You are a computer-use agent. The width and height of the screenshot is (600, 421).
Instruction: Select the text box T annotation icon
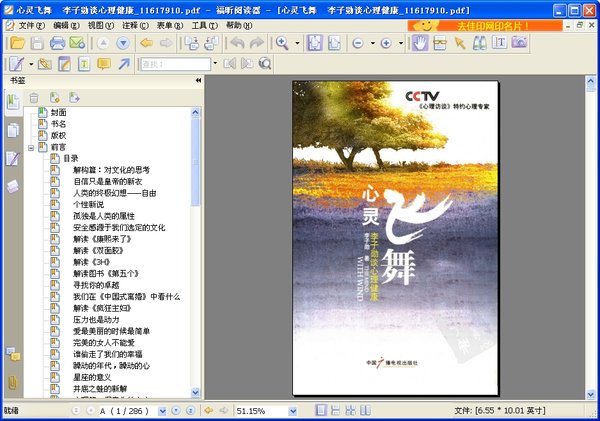84,64
